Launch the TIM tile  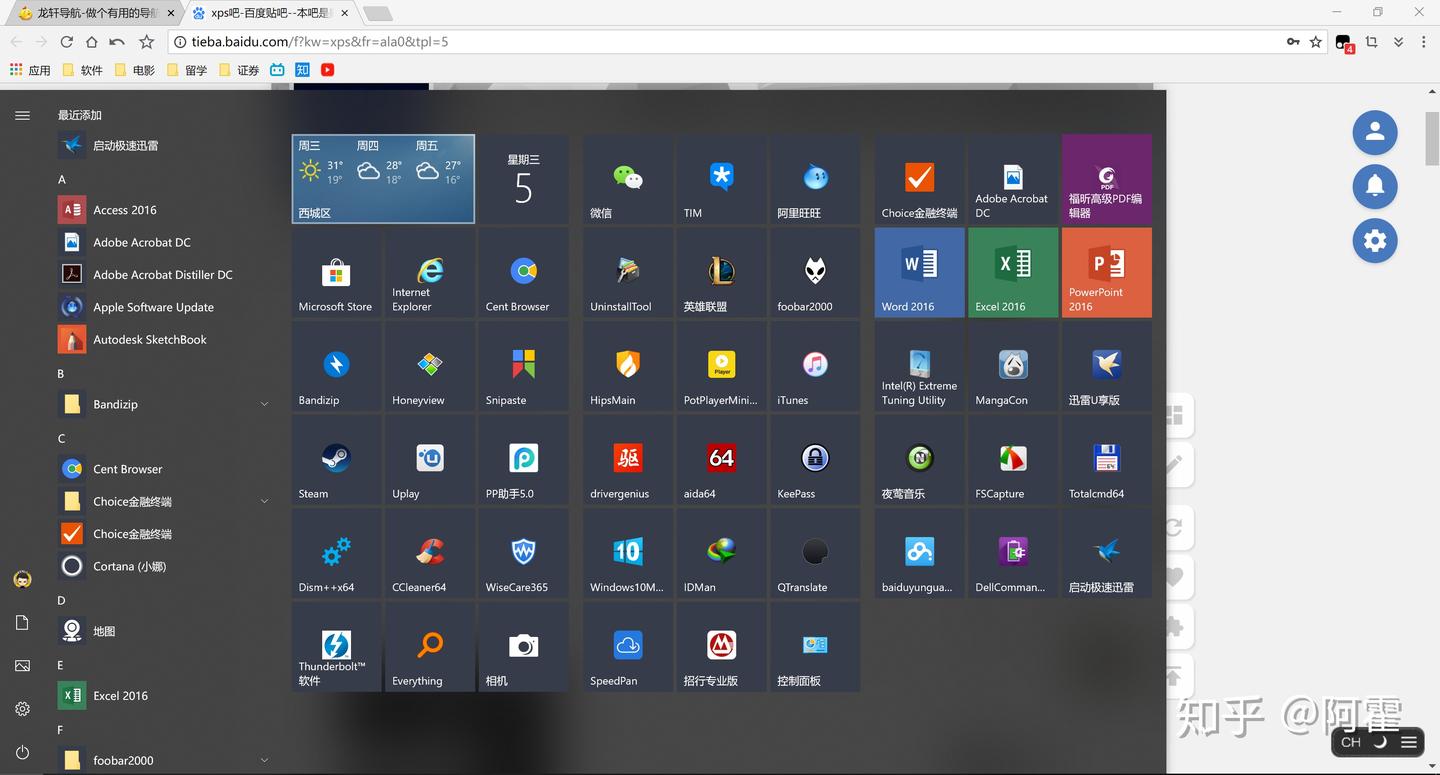[721, 179]
